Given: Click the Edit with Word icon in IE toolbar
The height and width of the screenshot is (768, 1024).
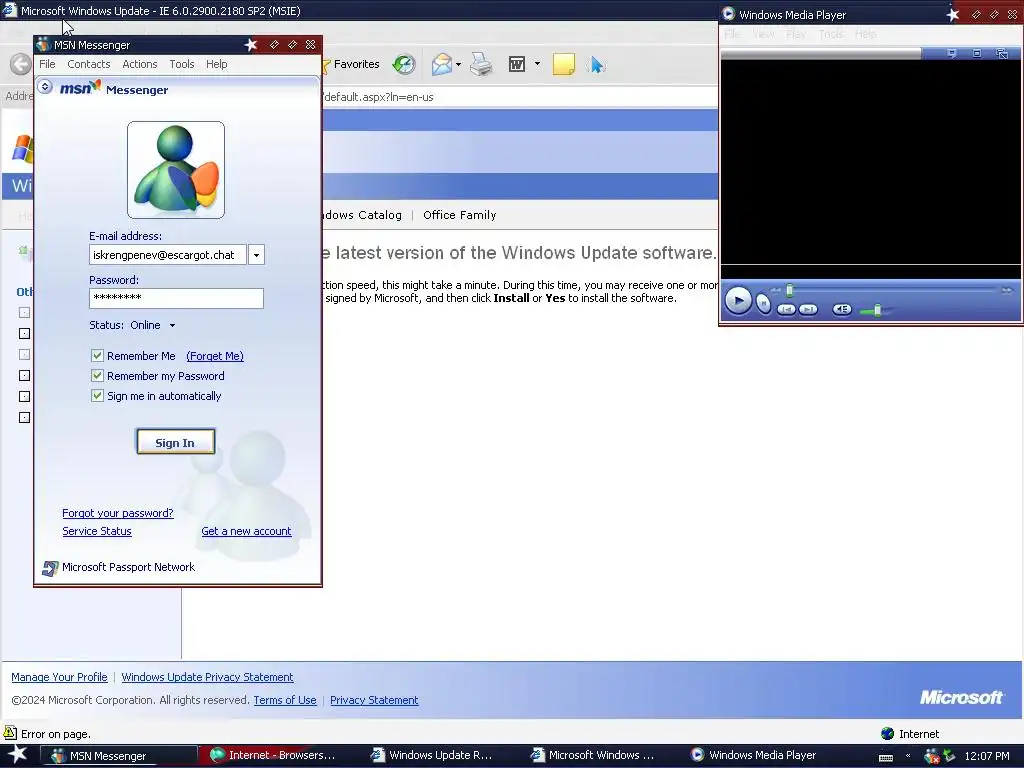Looking at the screenshot, I should [517, 64].
